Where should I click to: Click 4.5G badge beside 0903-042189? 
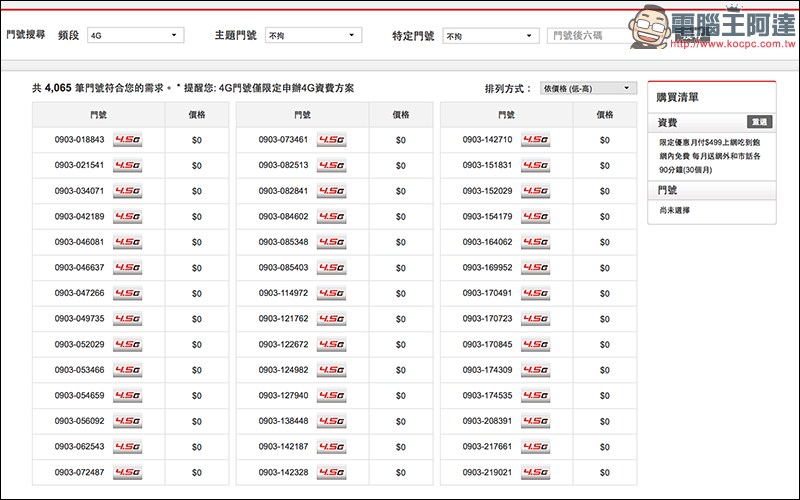click(x=128, y=216)
